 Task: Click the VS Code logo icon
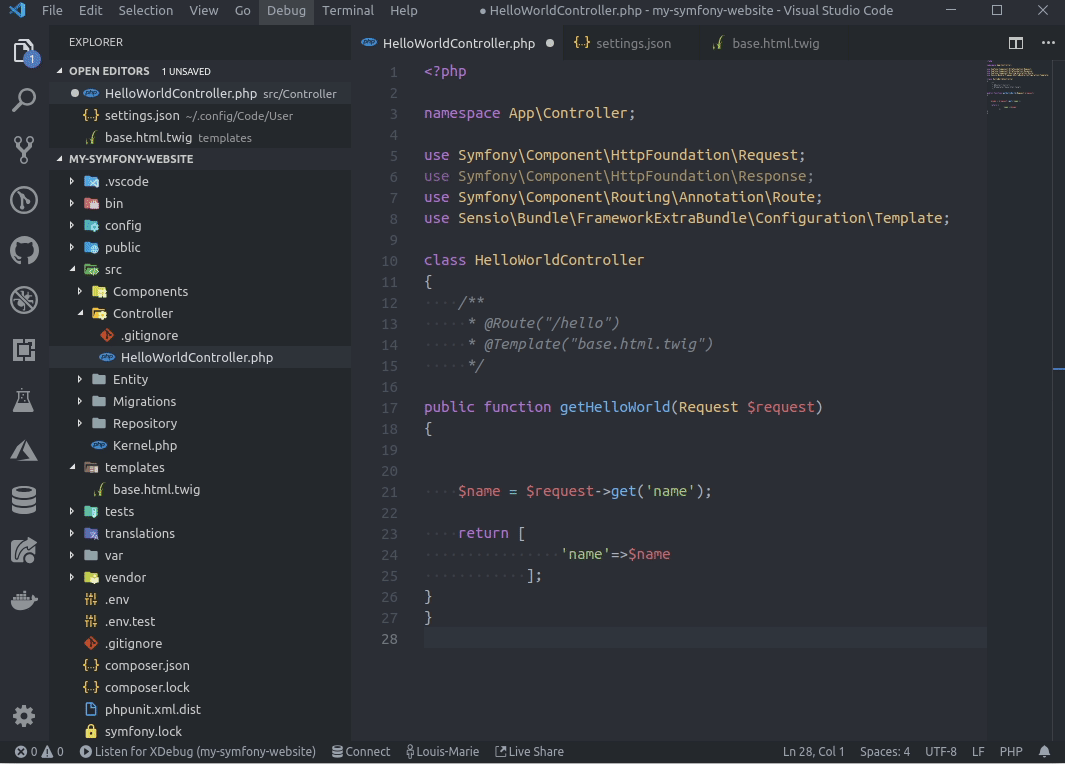click(x=18, y=10)
